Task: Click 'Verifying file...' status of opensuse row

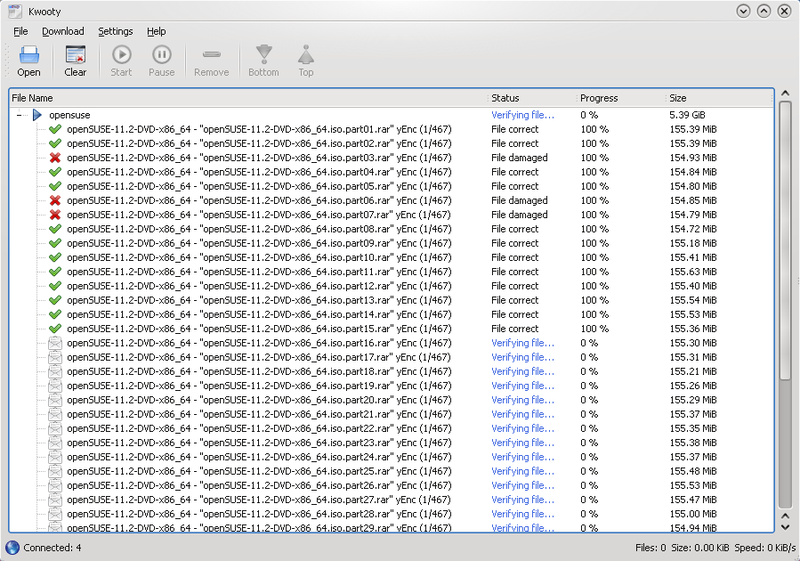Action: pos(522,115)
